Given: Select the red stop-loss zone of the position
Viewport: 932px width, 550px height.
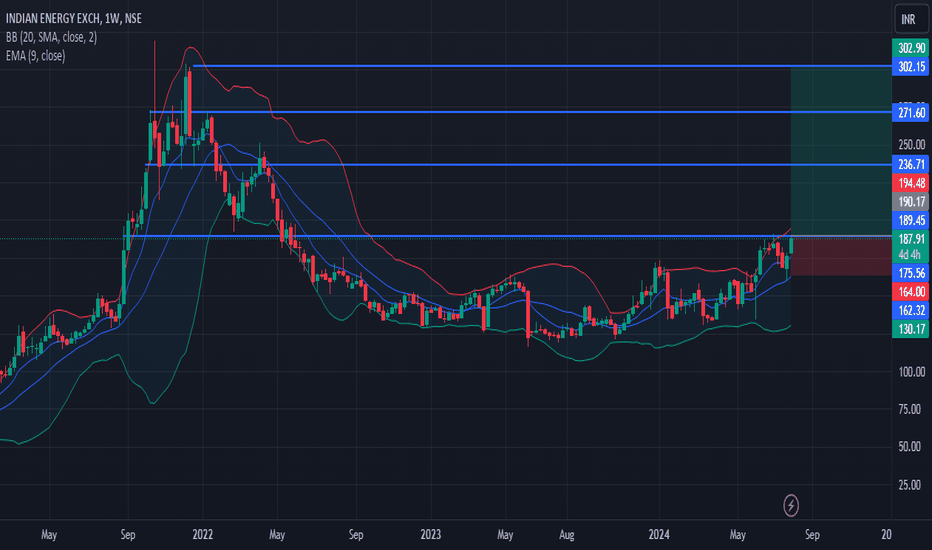Looking at the screenshot, I should pos(841,256).
